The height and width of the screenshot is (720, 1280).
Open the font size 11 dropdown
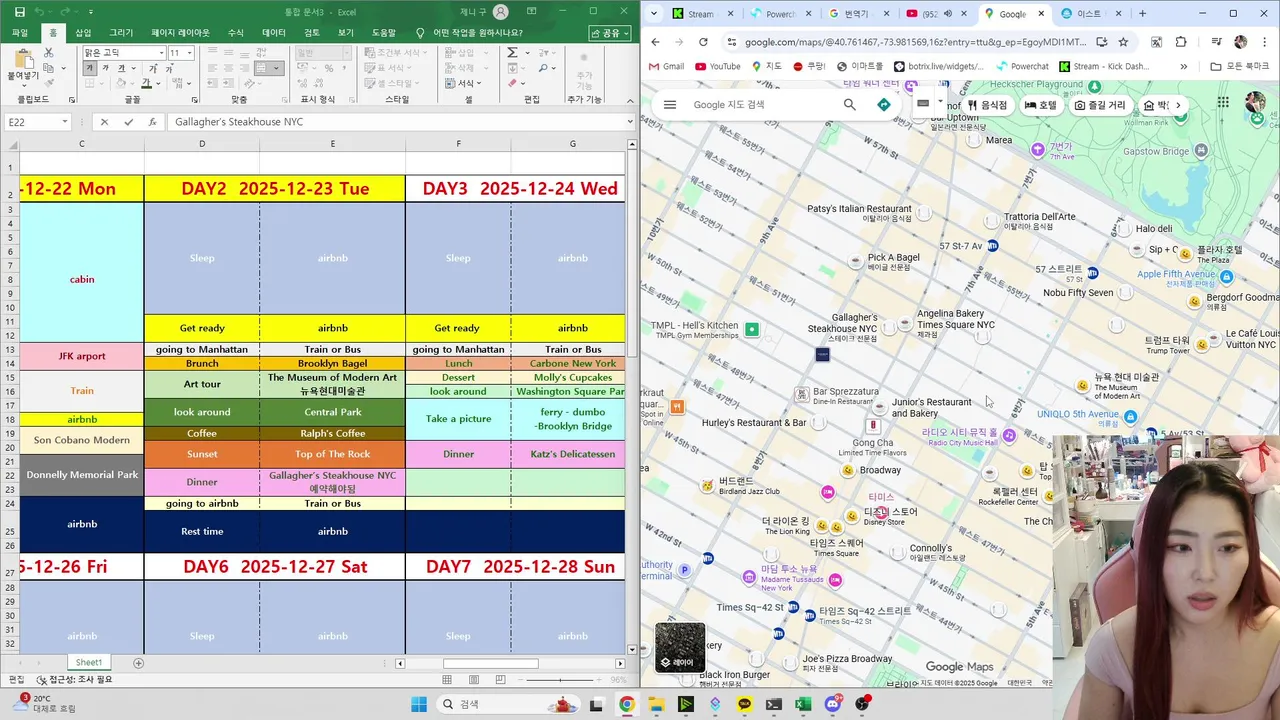pos(190,53)
